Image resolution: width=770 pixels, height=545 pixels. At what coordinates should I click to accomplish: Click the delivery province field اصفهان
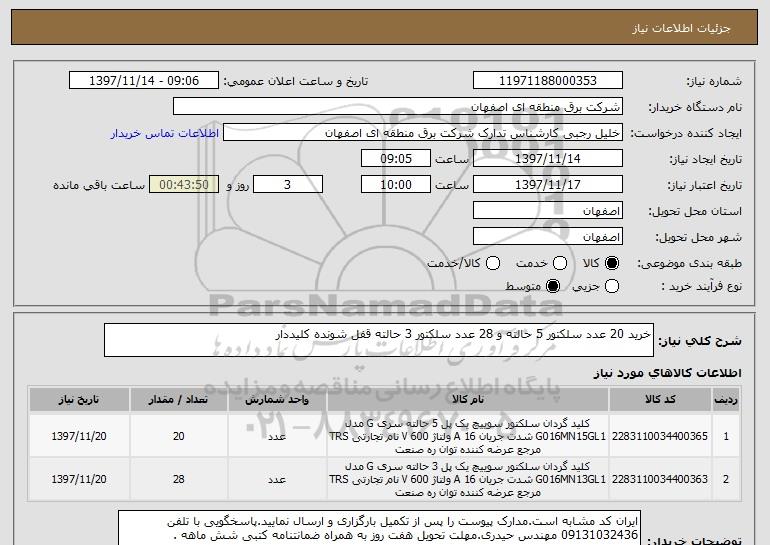click(x=548, y=211)
